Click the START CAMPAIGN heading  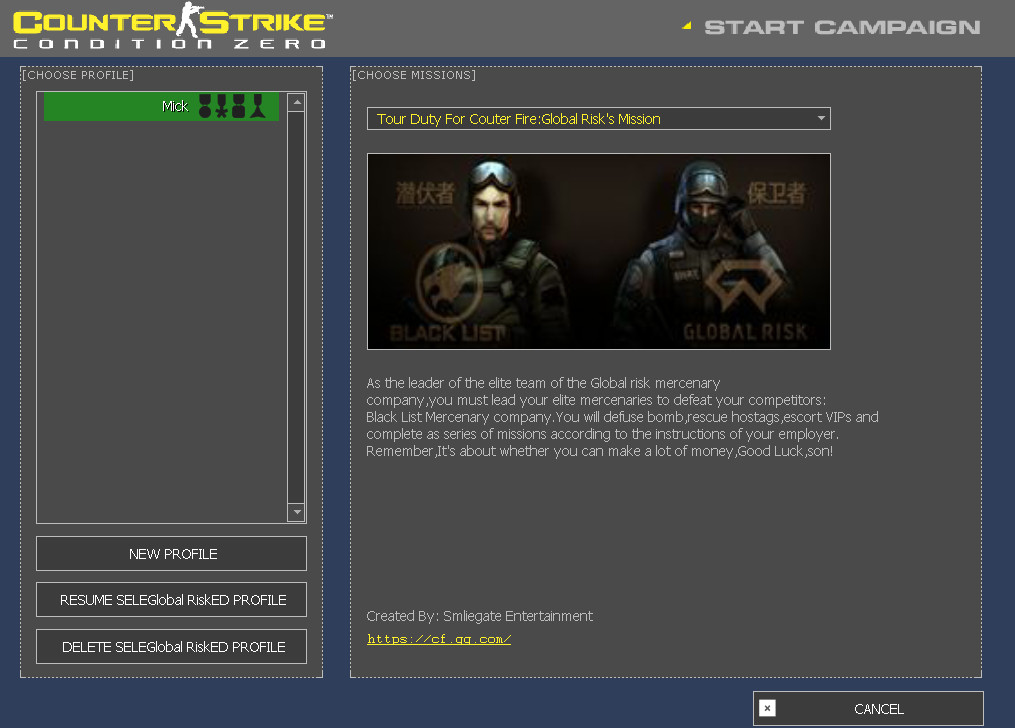tap(842, 27)
